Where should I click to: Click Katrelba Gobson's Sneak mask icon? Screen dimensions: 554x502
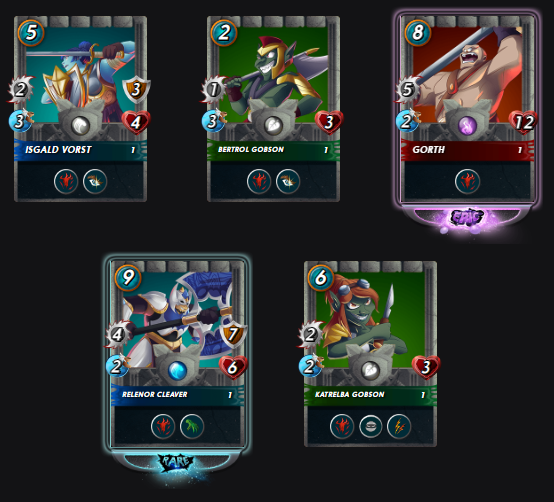pos(371,426)
